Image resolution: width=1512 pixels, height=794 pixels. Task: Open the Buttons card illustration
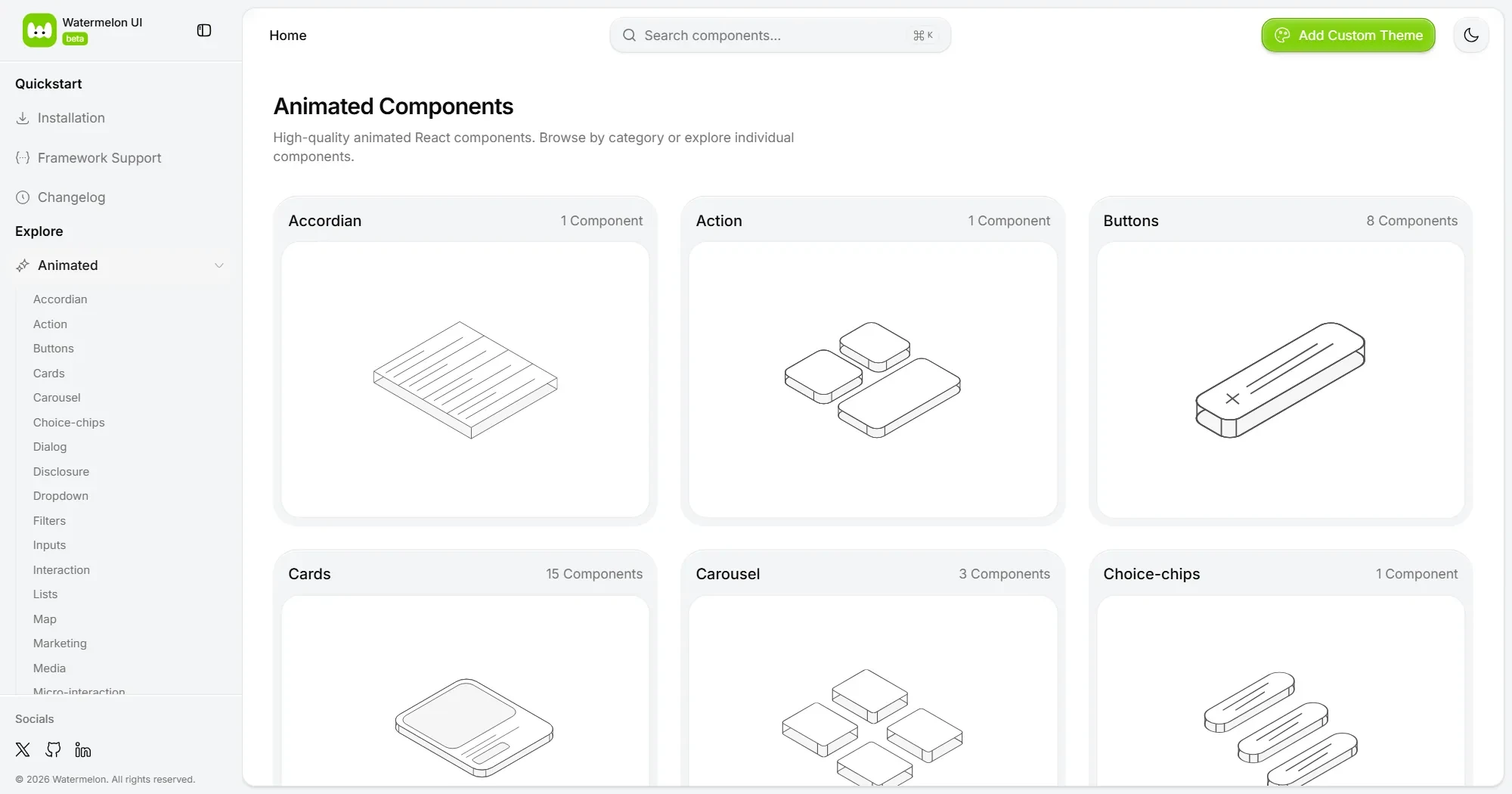(x=1281, y=380)
